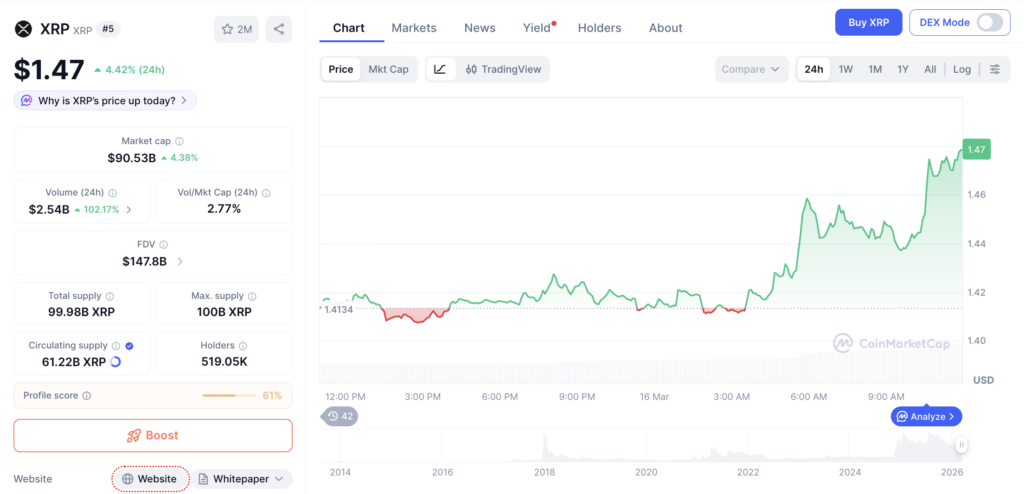Switch to TradingView candlestick chart
Image resolution: width=1024 pixels, height=494 pixels.
[503, 69]
